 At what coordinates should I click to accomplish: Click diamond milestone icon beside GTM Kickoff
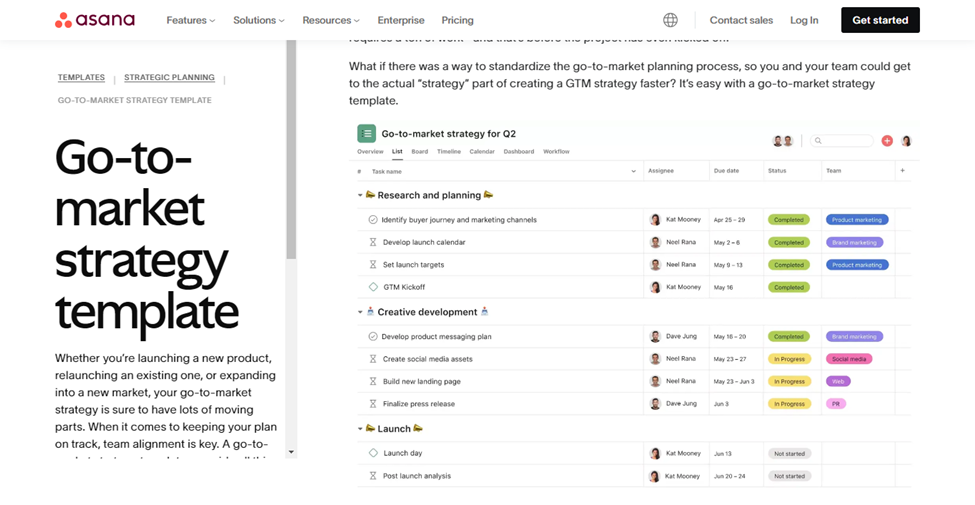pyautogui.click(x=373, y=287)
